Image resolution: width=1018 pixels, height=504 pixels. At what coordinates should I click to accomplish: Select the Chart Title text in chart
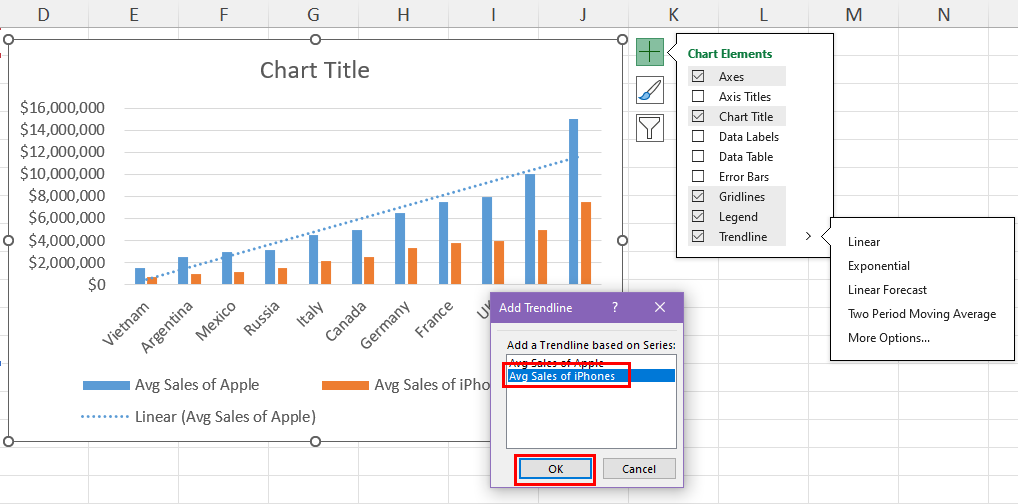coord(315,69)
